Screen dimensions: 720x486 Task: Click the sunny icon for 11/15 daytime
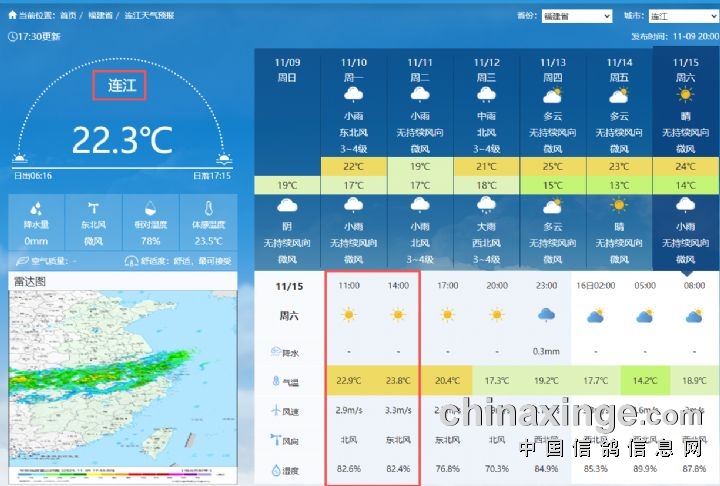(685, 95)
